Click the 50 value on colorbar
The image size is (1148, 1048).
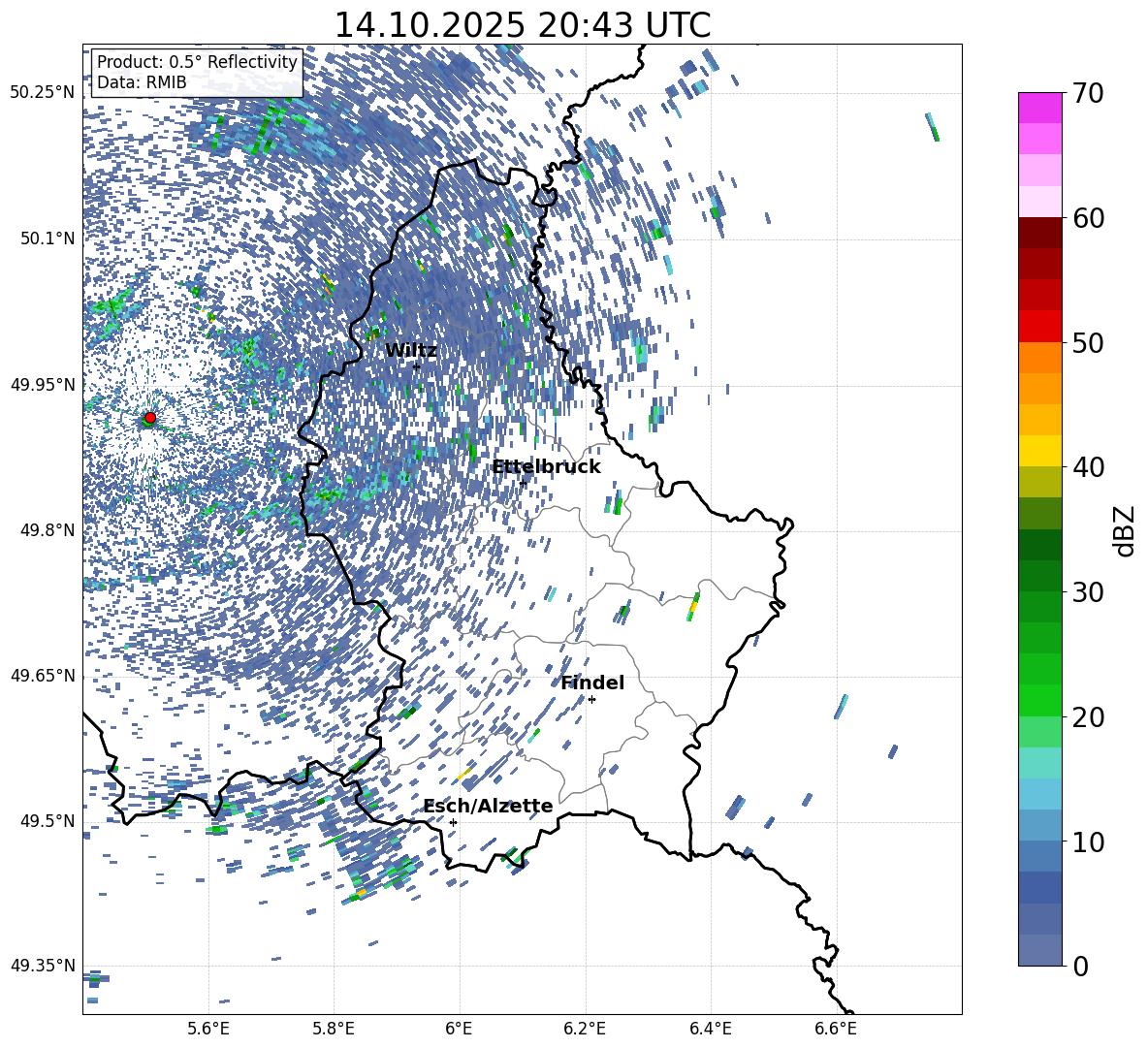[1087, 342]
